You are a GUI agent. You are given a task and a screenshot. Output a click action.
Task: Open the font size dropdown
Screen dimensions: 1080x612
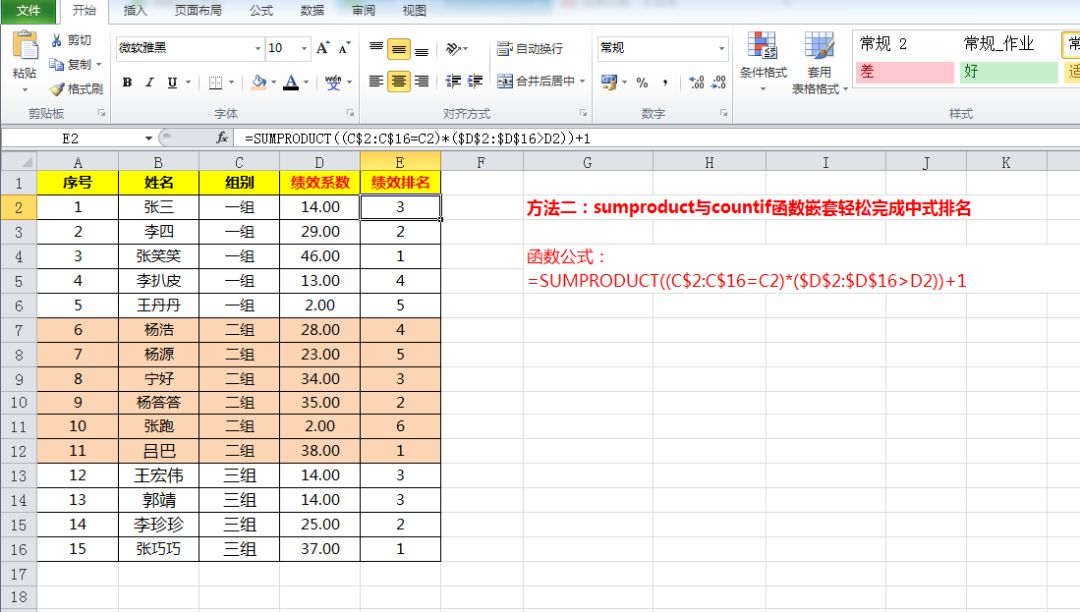[x=304, y=48]
